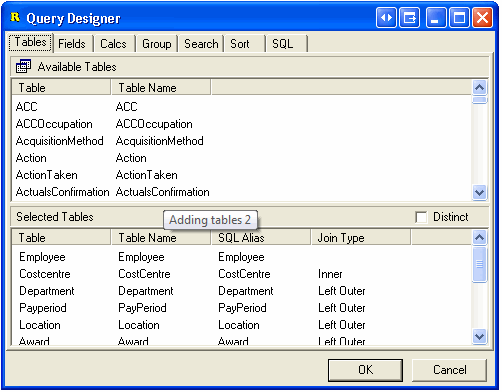This screenshot has width=502, height=392.
Task: Click the Cancel button
Action: (x=450, y=370)
